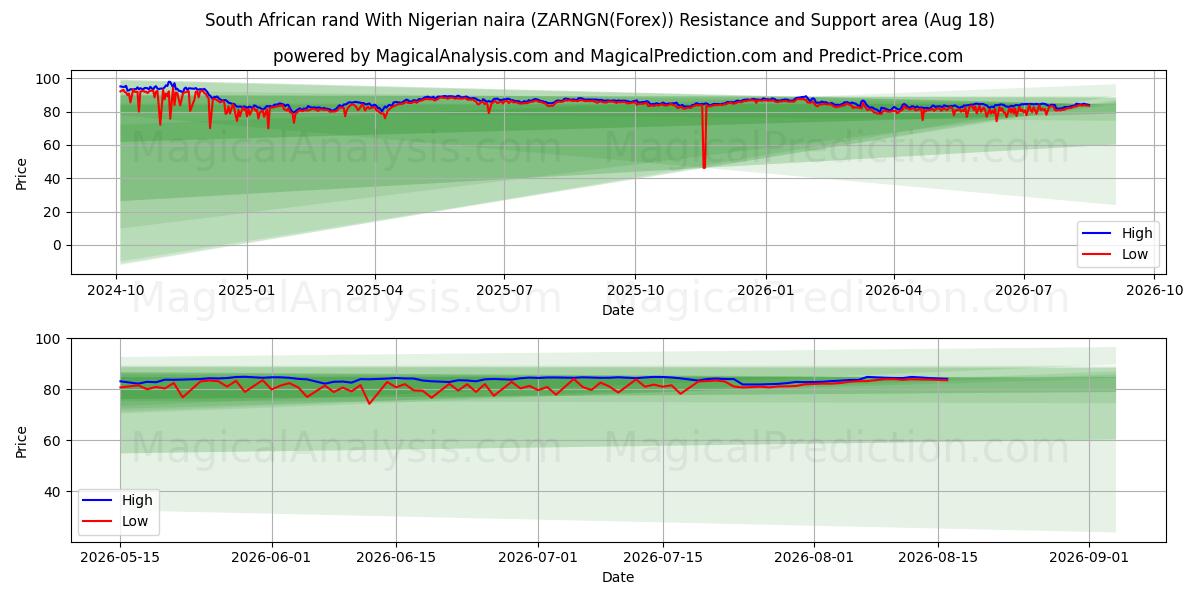
Task: Click the '60' price tick on upper chart
Action: [54, 145]
